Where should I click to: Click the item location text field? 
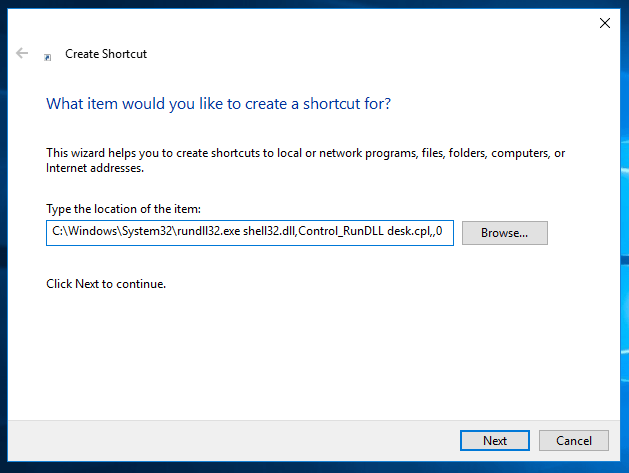250,233
